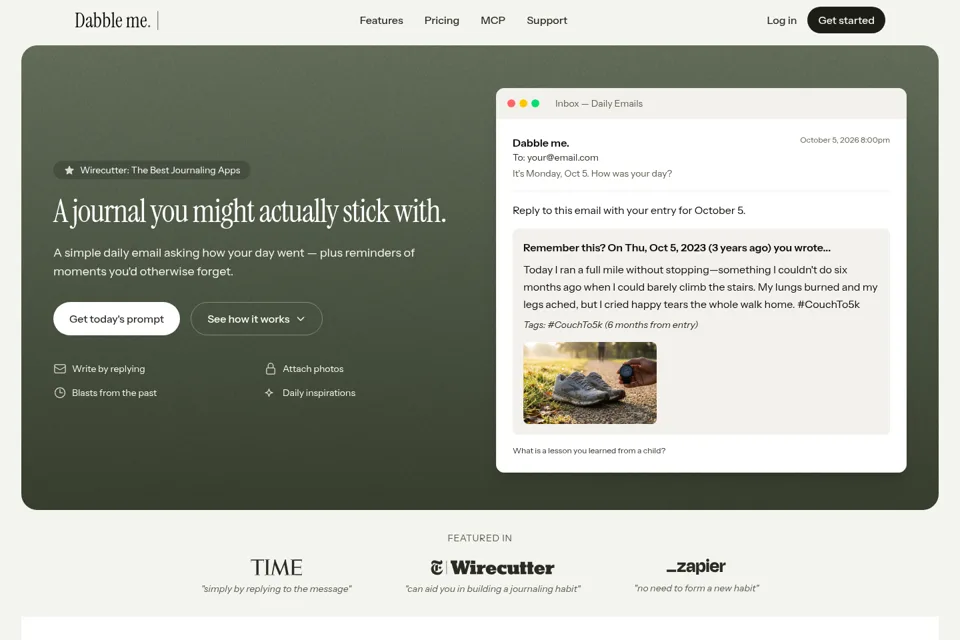Click the Inbox — Daily Emails title
960x640 pixels.
point(599,104)
